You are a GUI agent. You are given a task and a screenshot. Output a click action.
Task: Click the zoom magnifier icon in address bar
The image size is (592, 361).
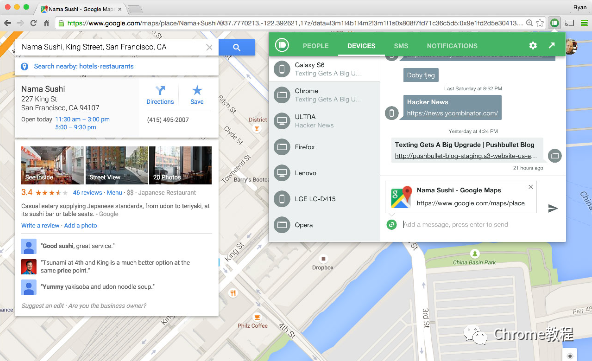pyautogui.click(x=529, y=23)
